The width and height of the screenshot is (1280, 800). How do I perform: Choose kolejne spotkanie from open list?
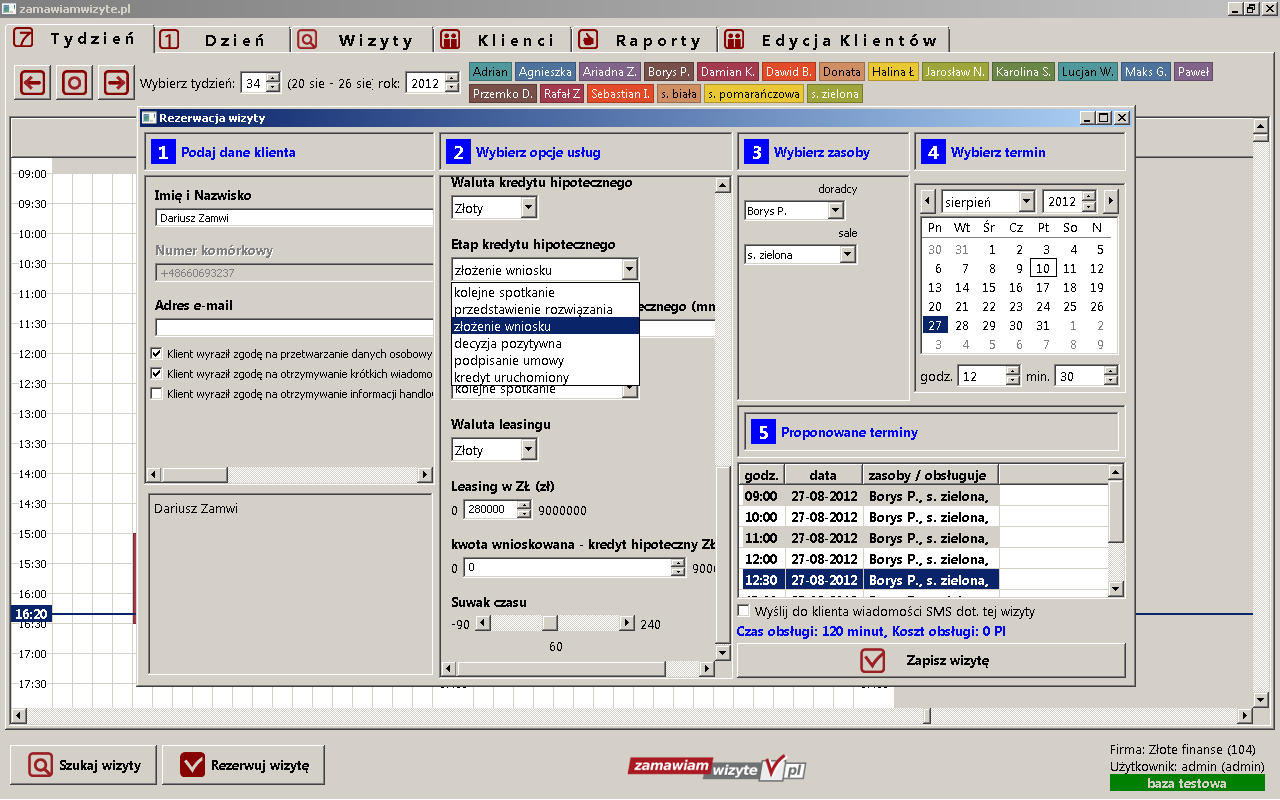[545, 292]
